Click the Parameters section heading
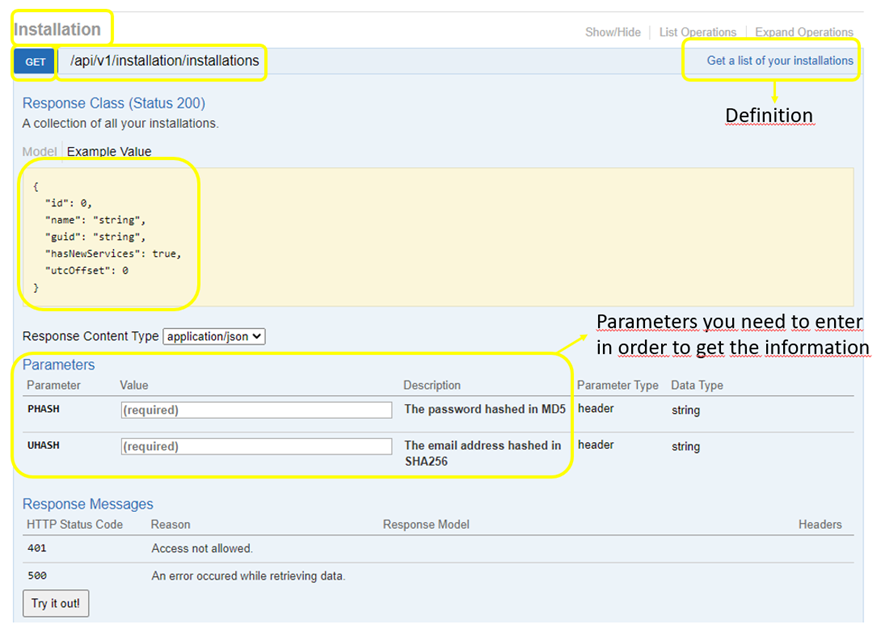Image resolution: width=881 pixels, height=633 pixels. pos(59,365)
